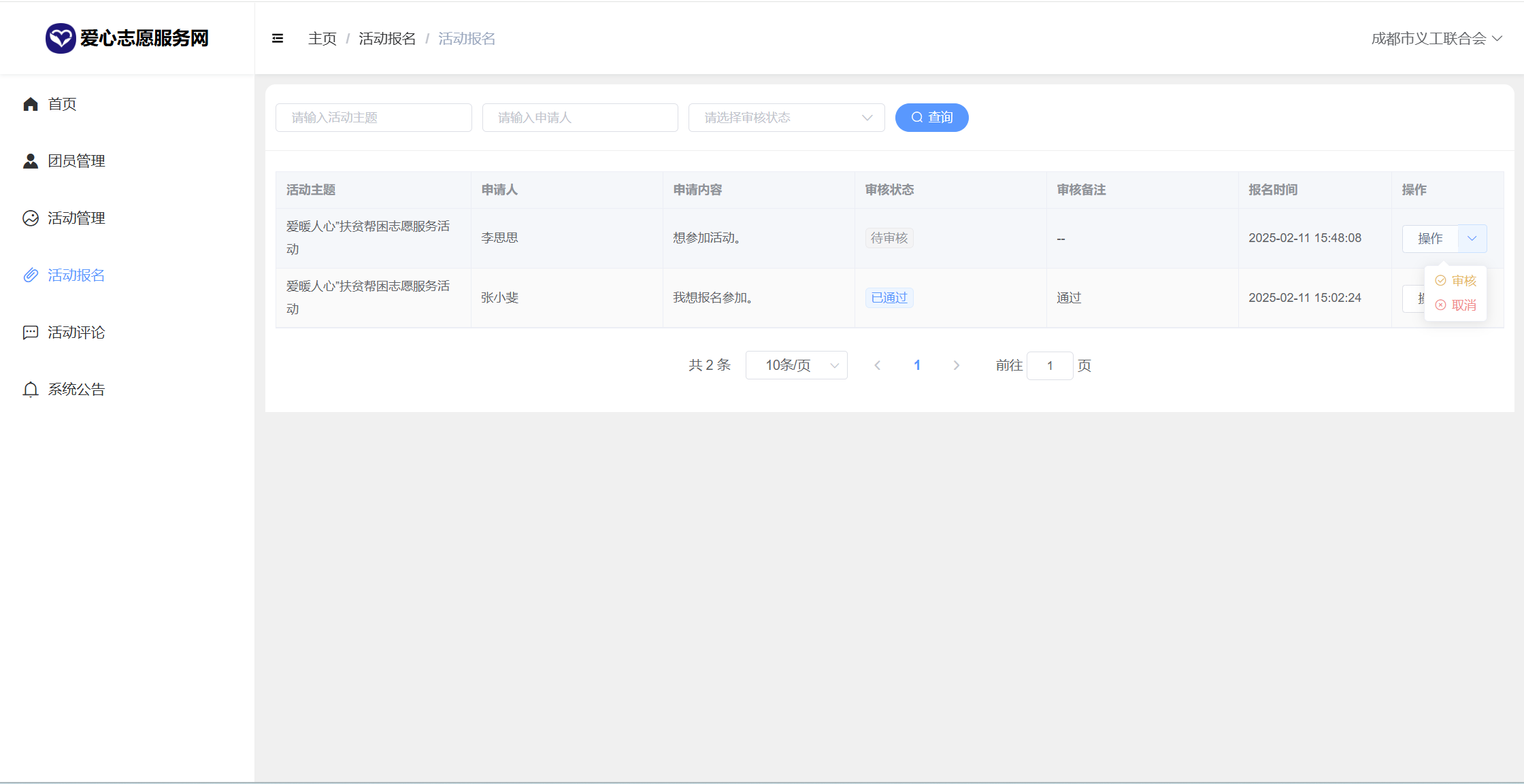Click the 请输入活动主题 input field
Image resolution: width=1524 pixels, height=784 pixels.
click(x=374, y=118)
